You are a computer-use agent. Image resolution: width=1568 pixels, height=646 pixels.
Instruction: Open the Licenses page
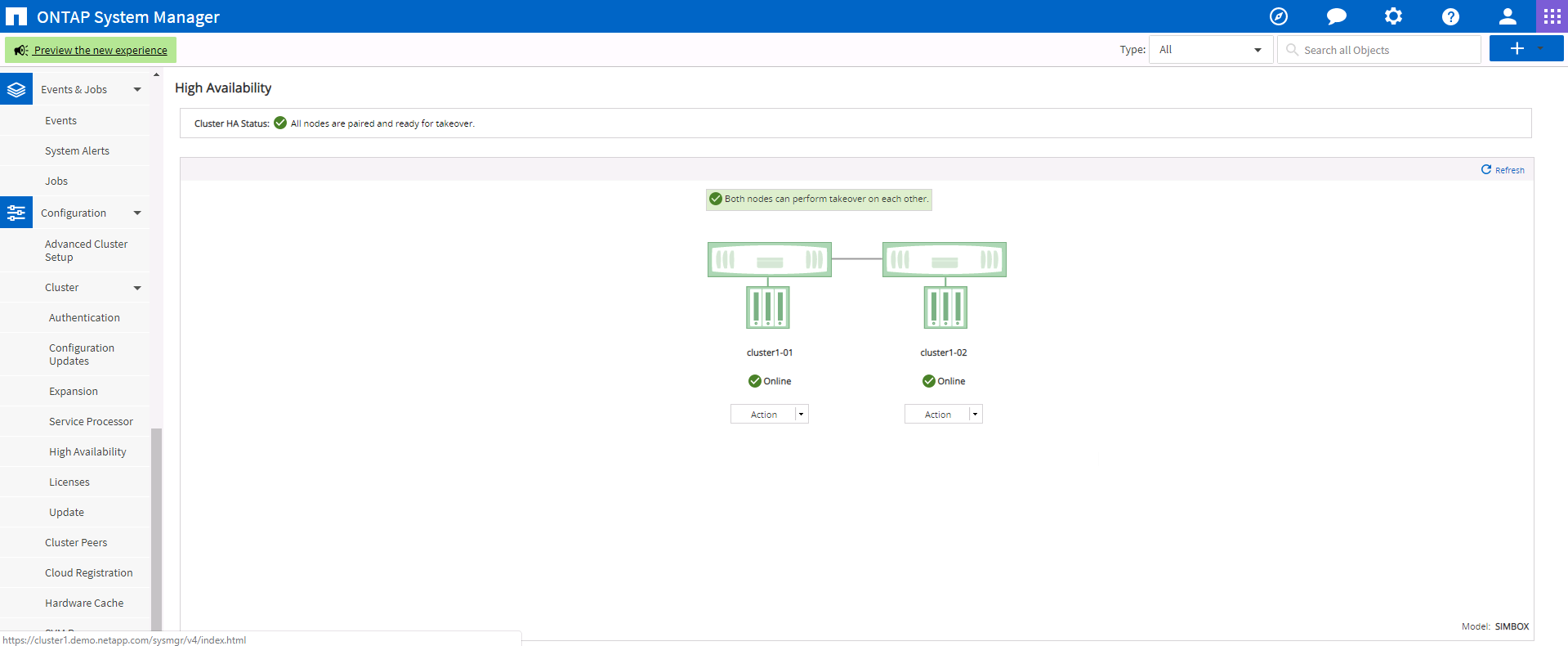click(x=69, y=482)
